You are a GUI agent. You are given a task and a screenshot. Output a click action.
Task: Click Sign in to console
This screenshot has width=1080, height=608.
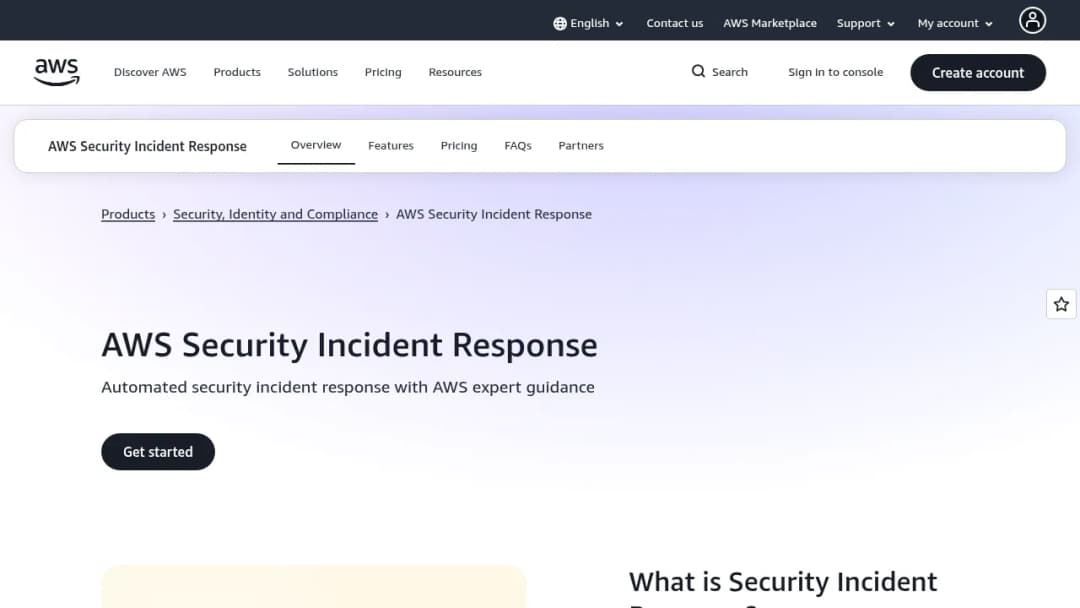(x=835, y=72)
